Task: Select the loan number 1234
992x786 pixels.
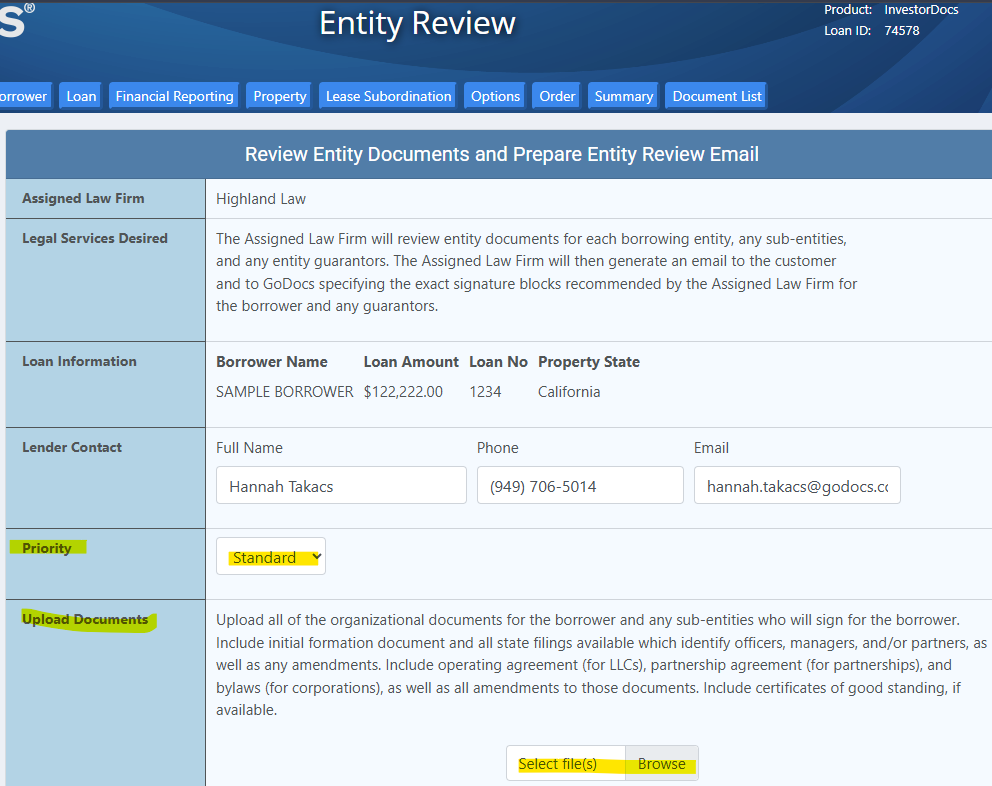Action: [485, 392]
